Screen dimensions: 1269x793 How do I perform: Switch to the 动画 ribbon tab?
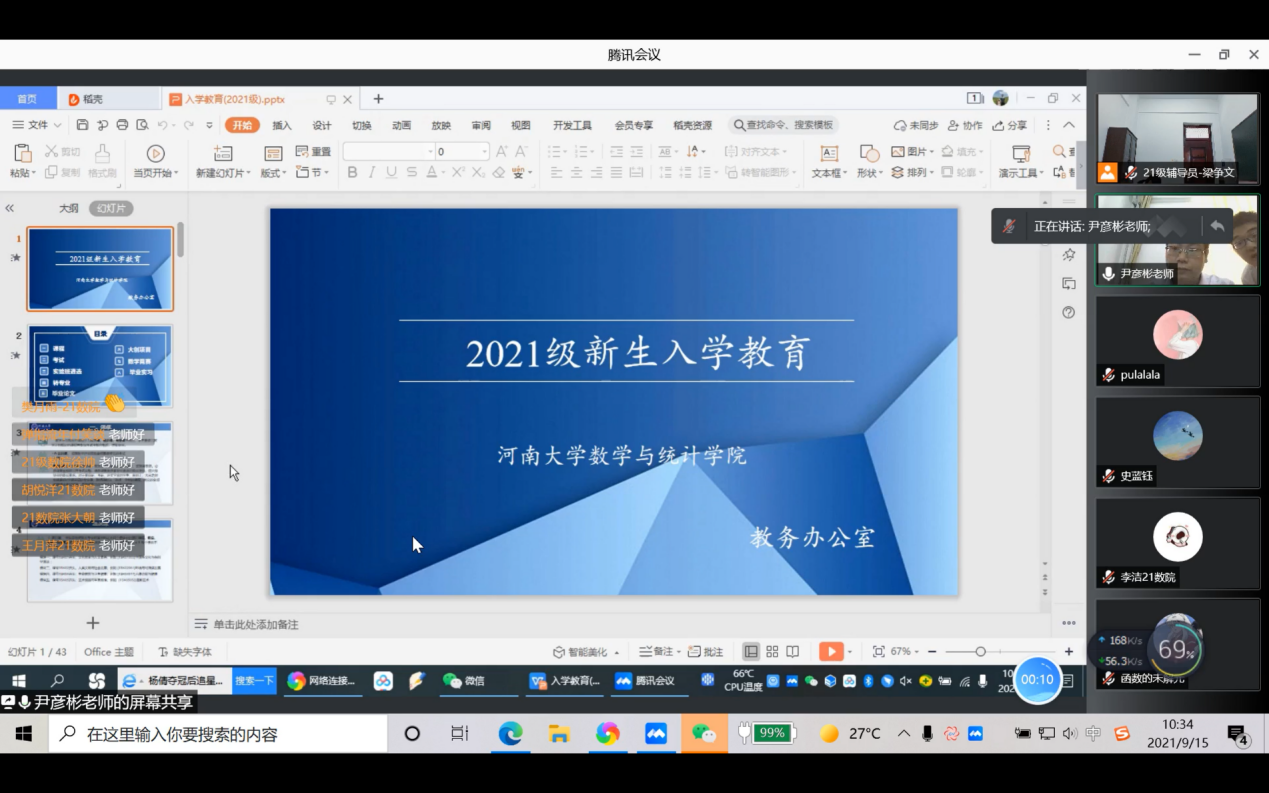click(401, 125)
